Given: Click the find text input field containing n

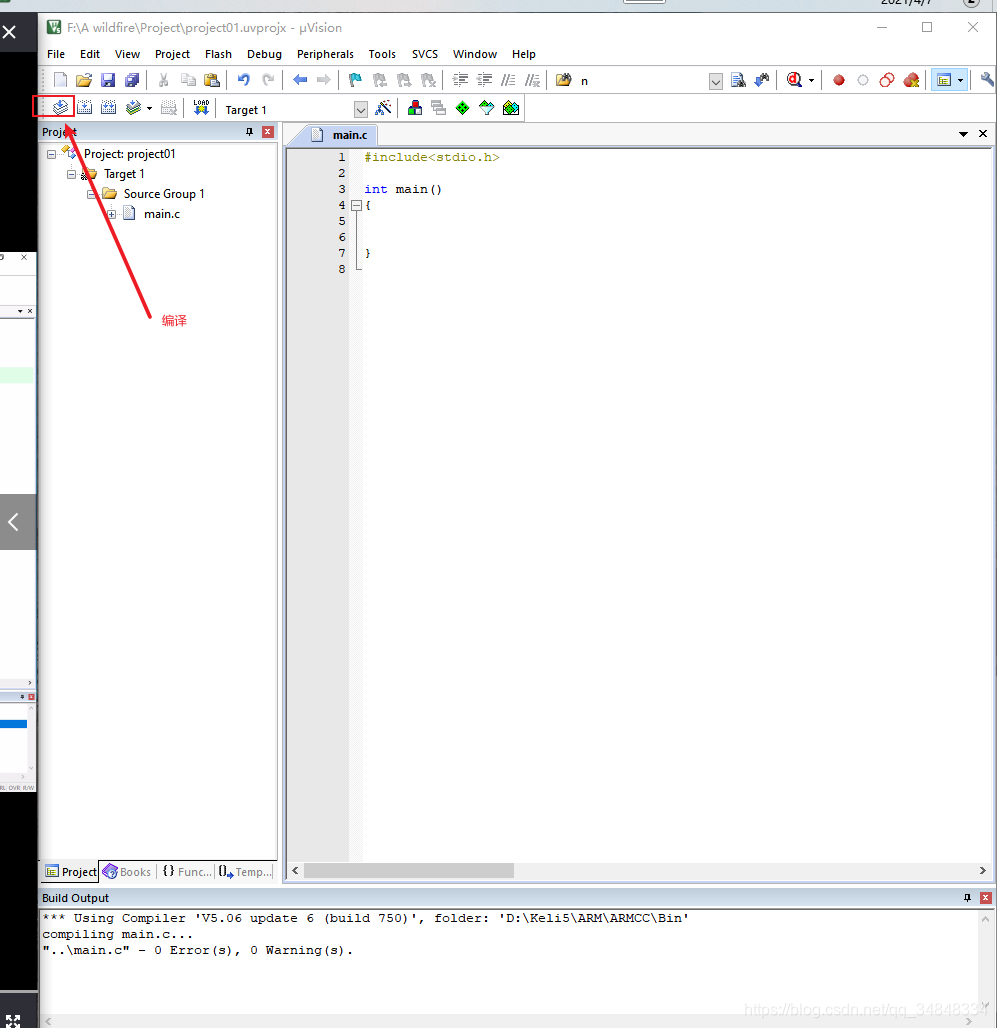Looking at the screenshot, I should (x=642, y=81).
